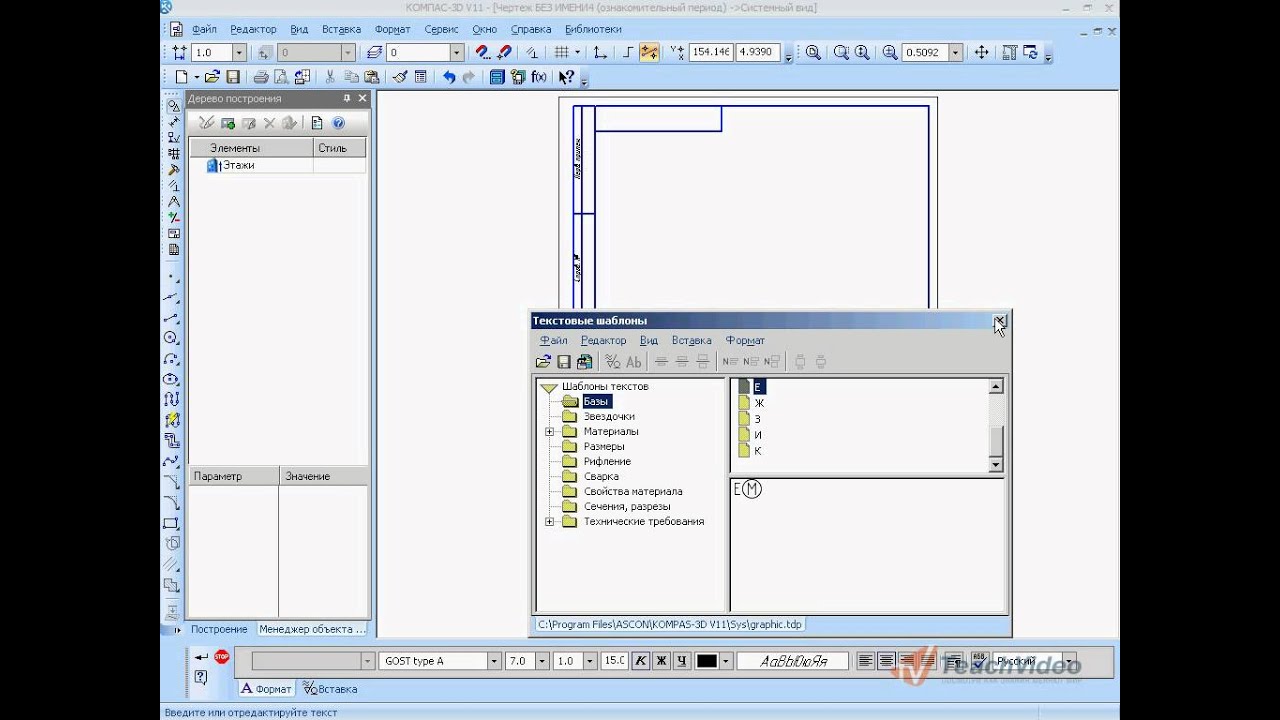Select the circle tool in left toolbar
Image resolution: width=1280 pixels, height=720 pixels.
pyautogui.click(x=172, y=338)
